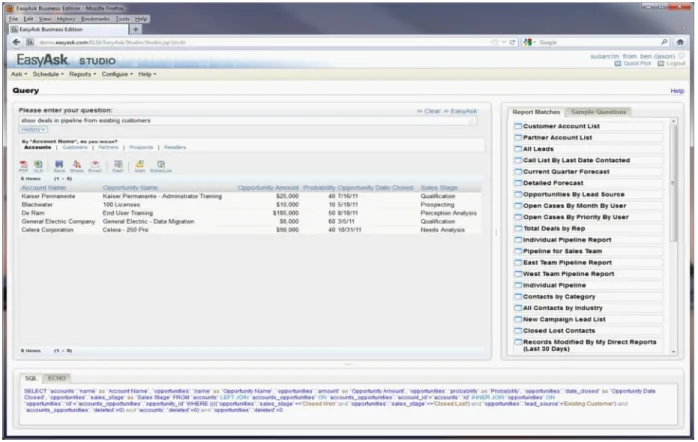Image resolution: width=698 pixels, height=442 pixels.
Task: Open Partner Account List report
Action: coord(557,138)
